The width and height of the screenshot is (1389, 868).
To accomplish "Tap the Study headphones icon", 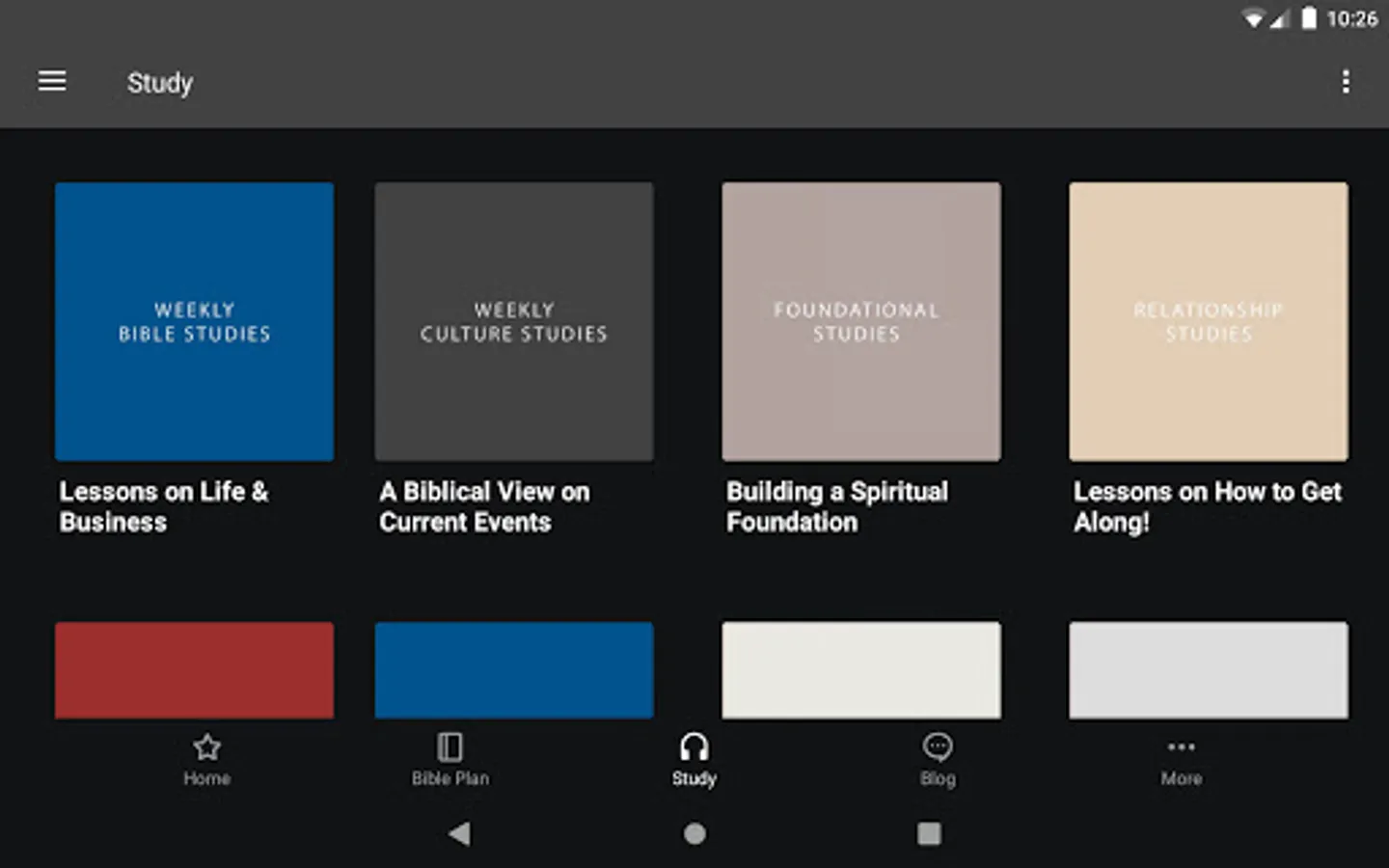I will [694, 747].
